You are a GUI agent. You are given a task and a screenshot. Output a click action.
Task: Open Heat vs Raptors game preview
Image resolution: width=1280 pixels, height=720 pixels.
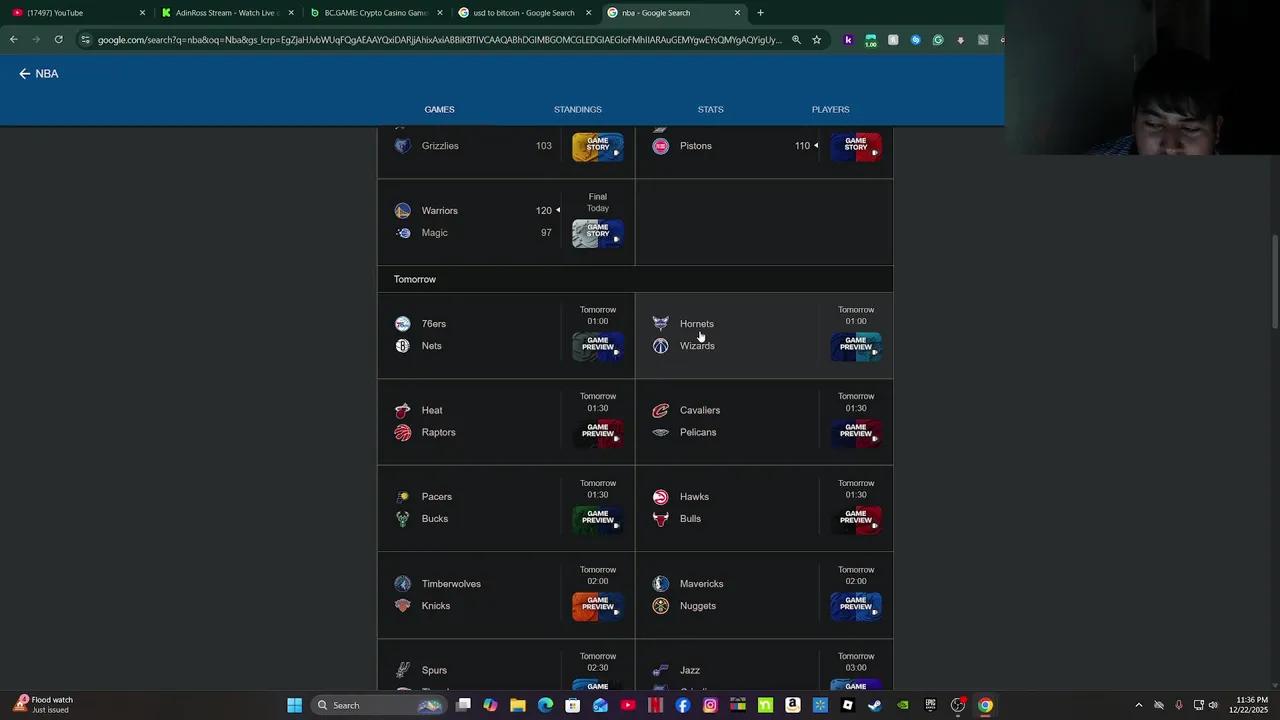point(598,433)
